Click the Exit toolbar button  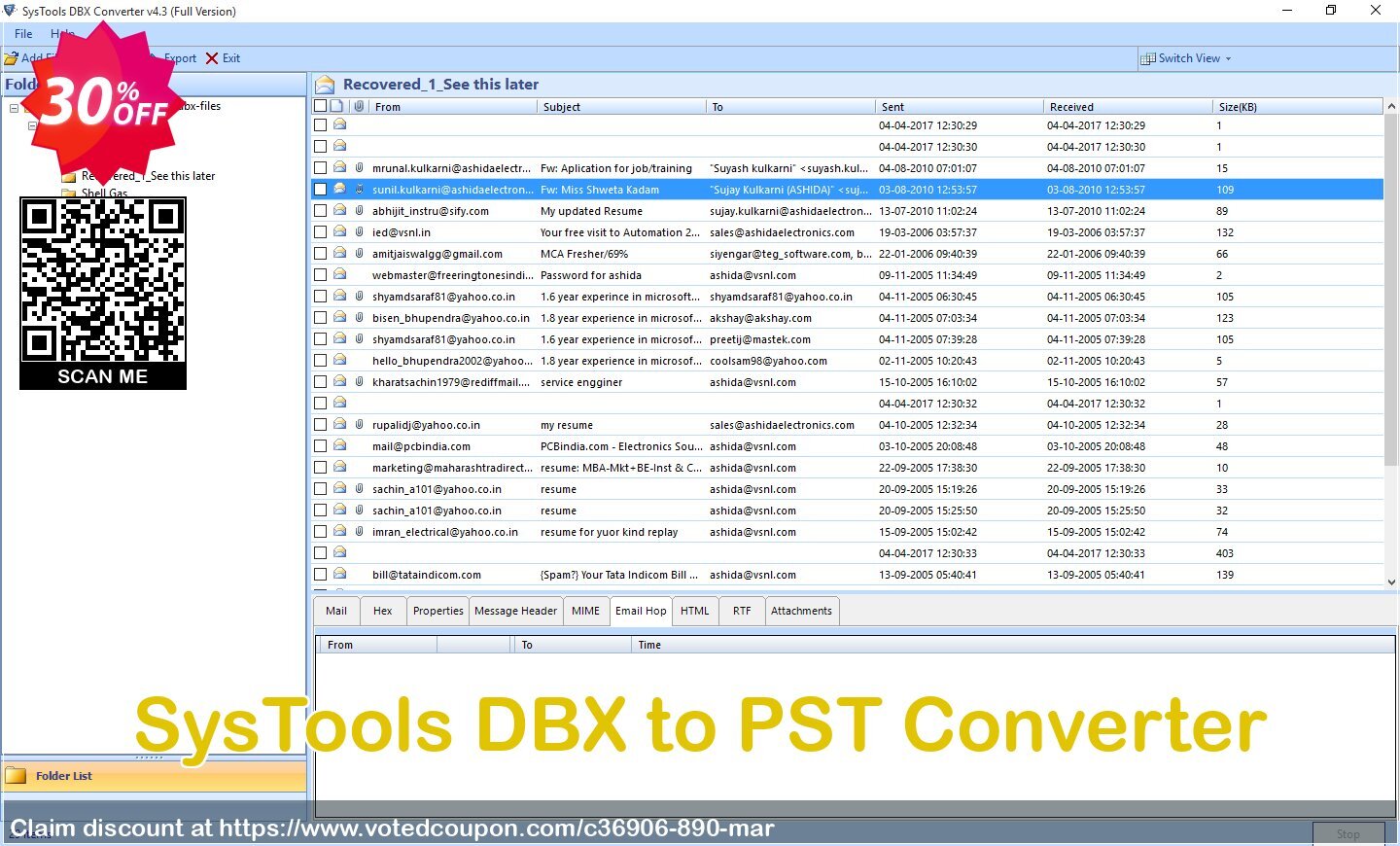tap(223, 58)
